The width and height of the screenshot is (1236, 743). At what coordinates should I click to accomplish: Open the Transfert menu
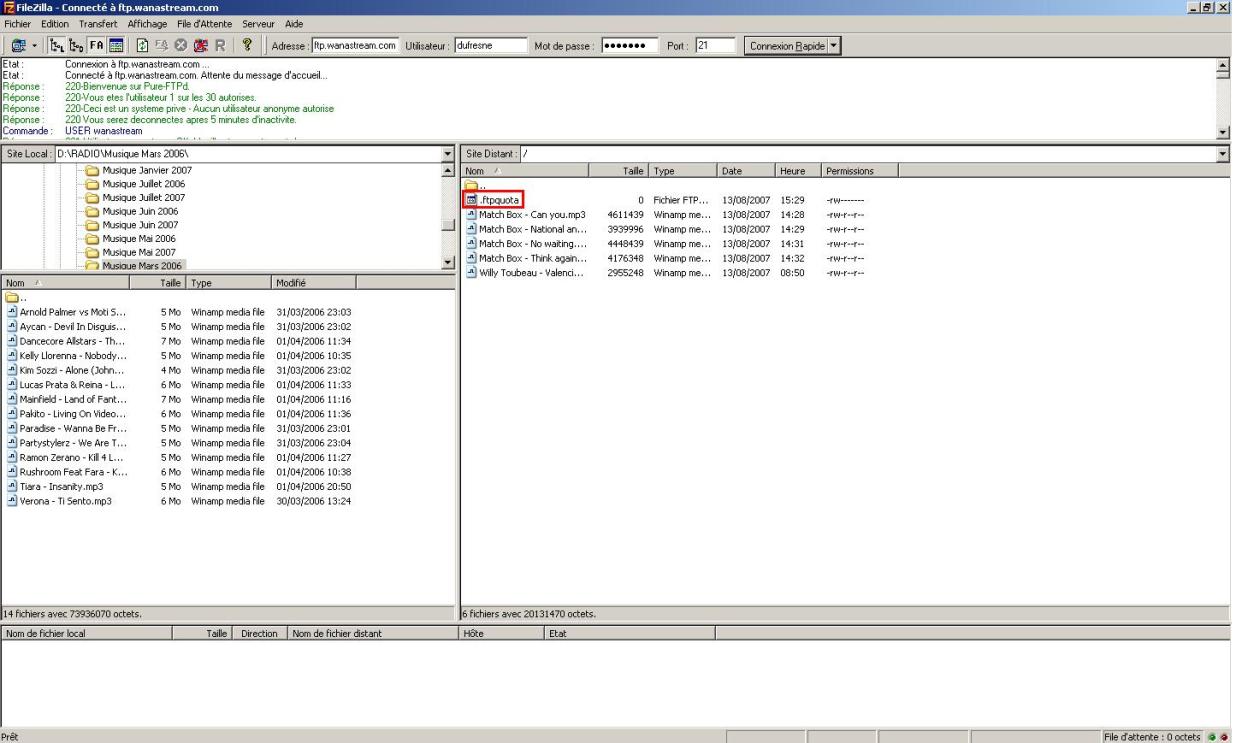99,23
